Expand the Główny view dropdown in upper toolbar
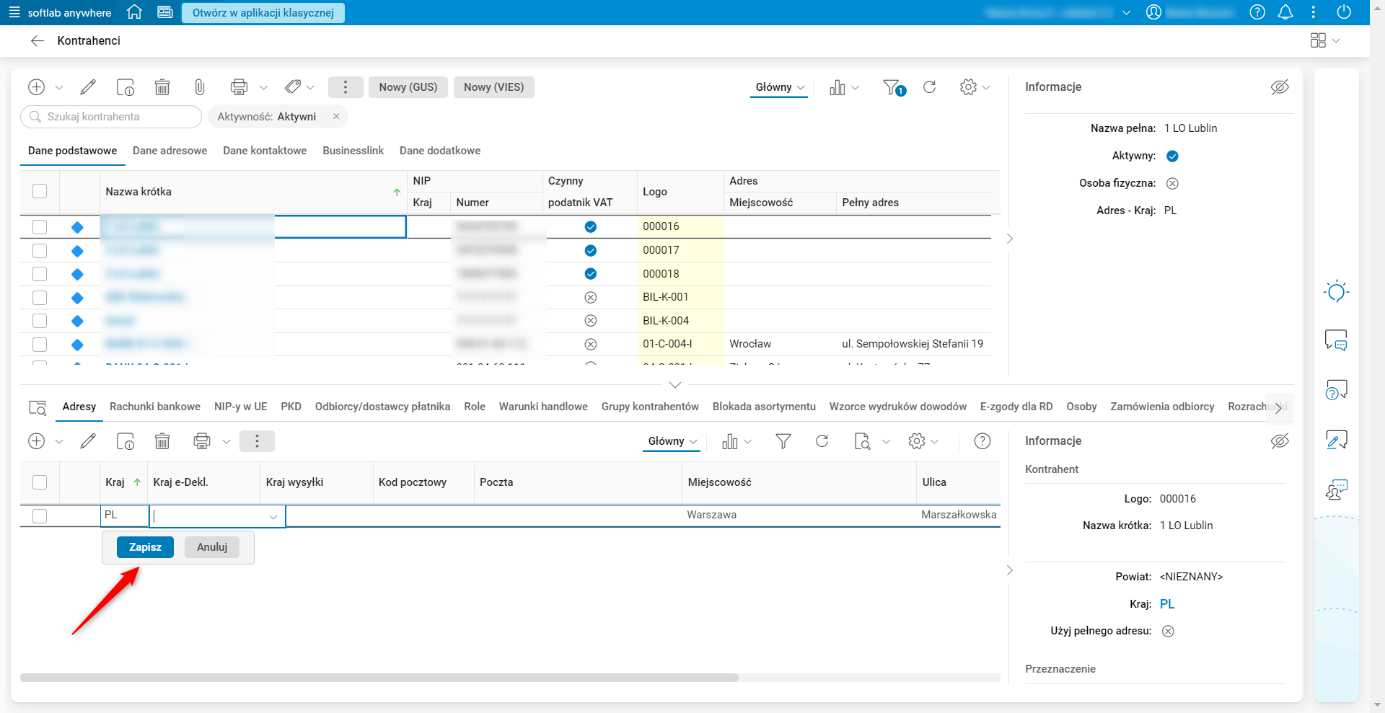 [780, 87]
